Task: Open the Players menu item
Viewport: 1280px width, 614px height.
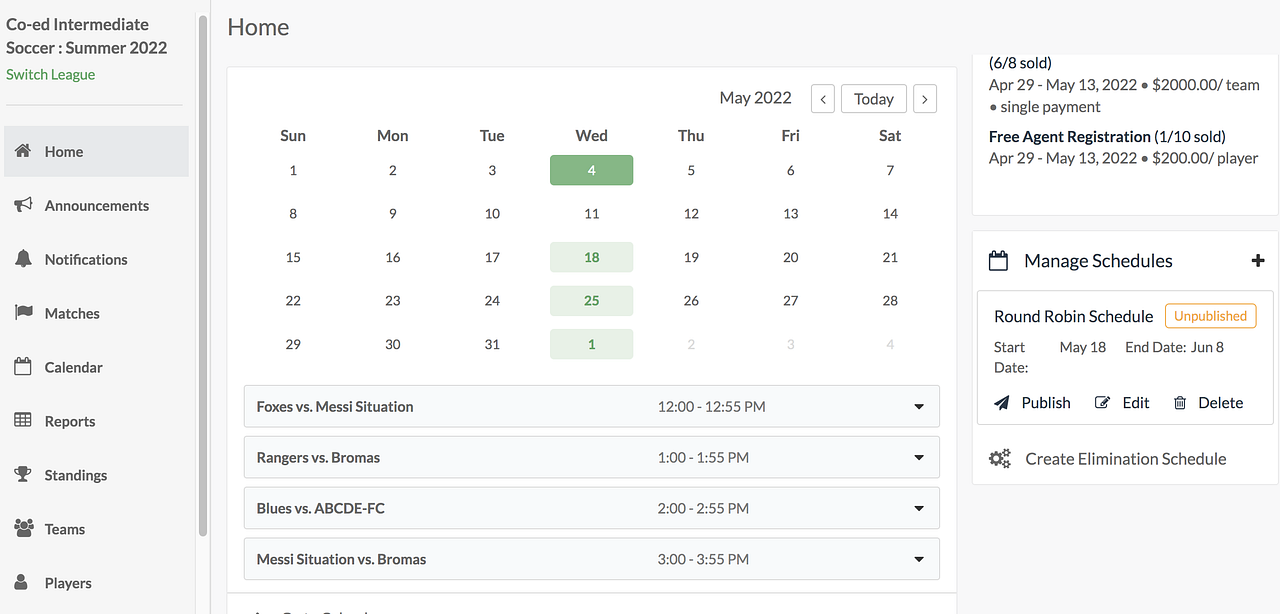Action: (68, 583)
